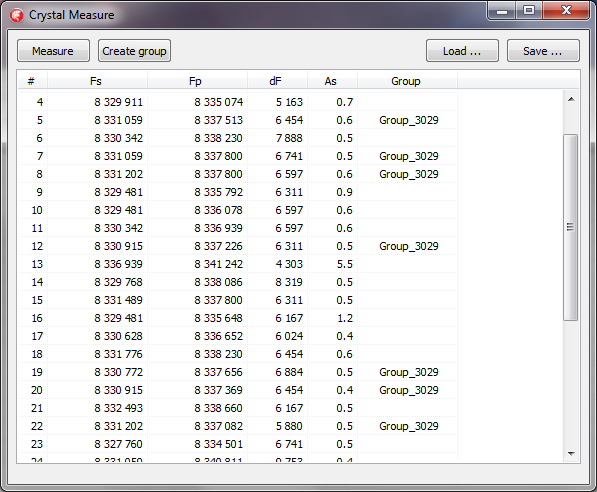Viewport: 597px width, 492px height.
Task: Click the scrollbar up arrow
Action: (x=571, y=99)
